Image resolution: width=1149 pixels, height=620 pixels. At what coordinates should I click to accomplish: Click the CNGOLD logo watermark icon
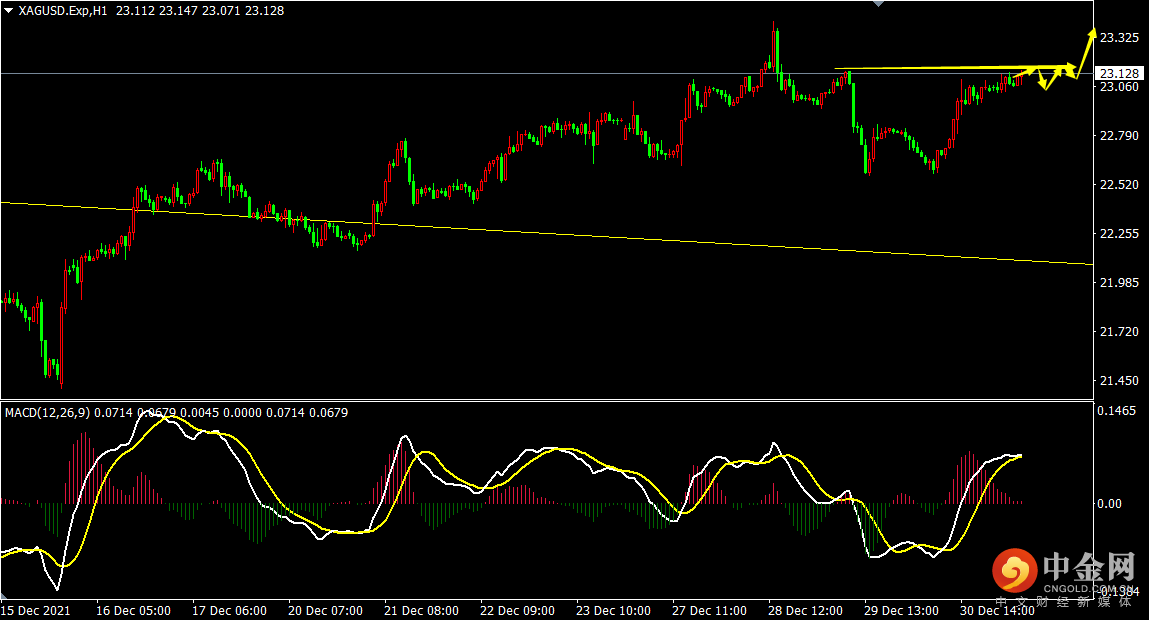point(1014,569)
